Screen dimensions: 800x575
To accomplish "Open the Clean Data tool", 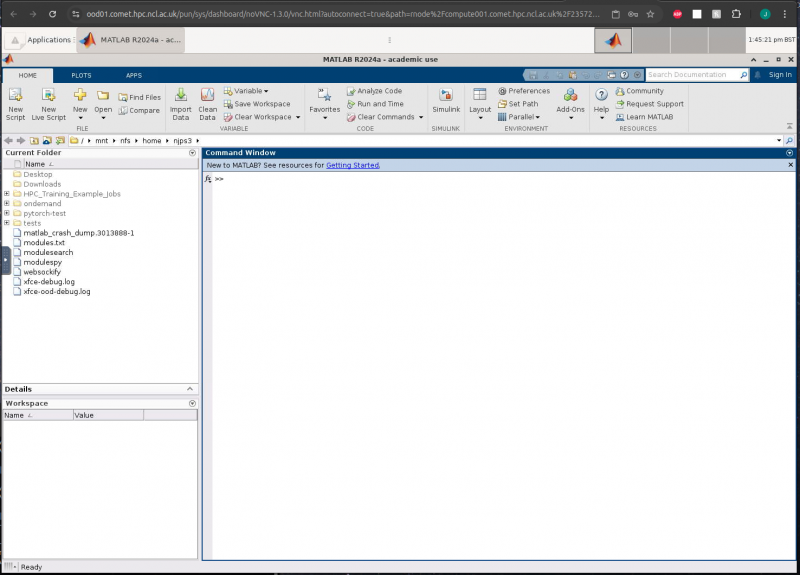I will 208,101.
